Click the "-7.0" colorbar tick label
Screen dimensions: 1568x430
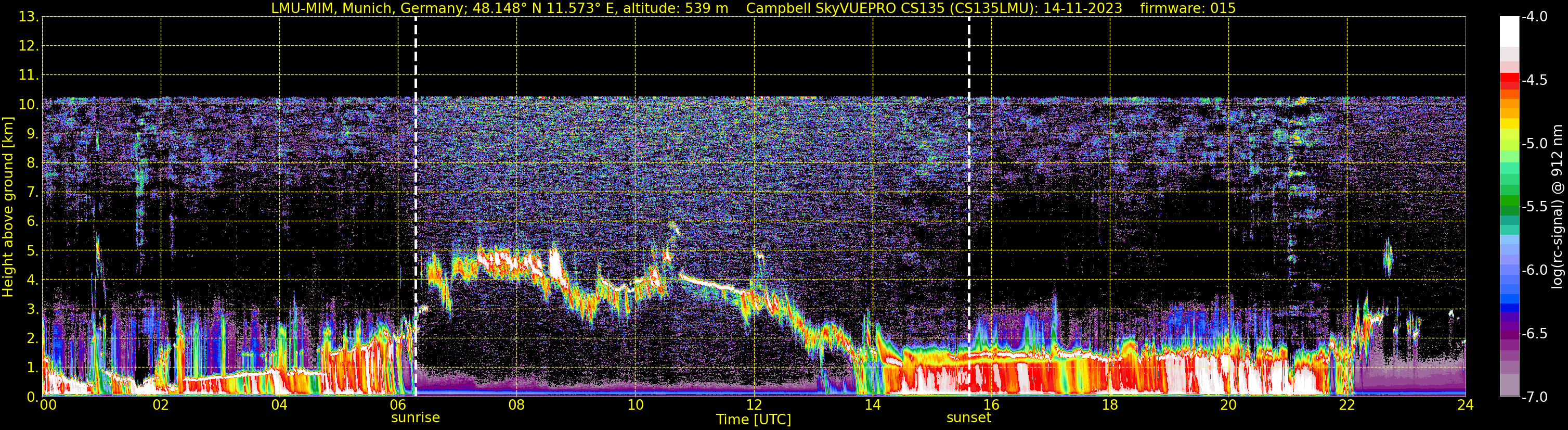click(1534, 397)
